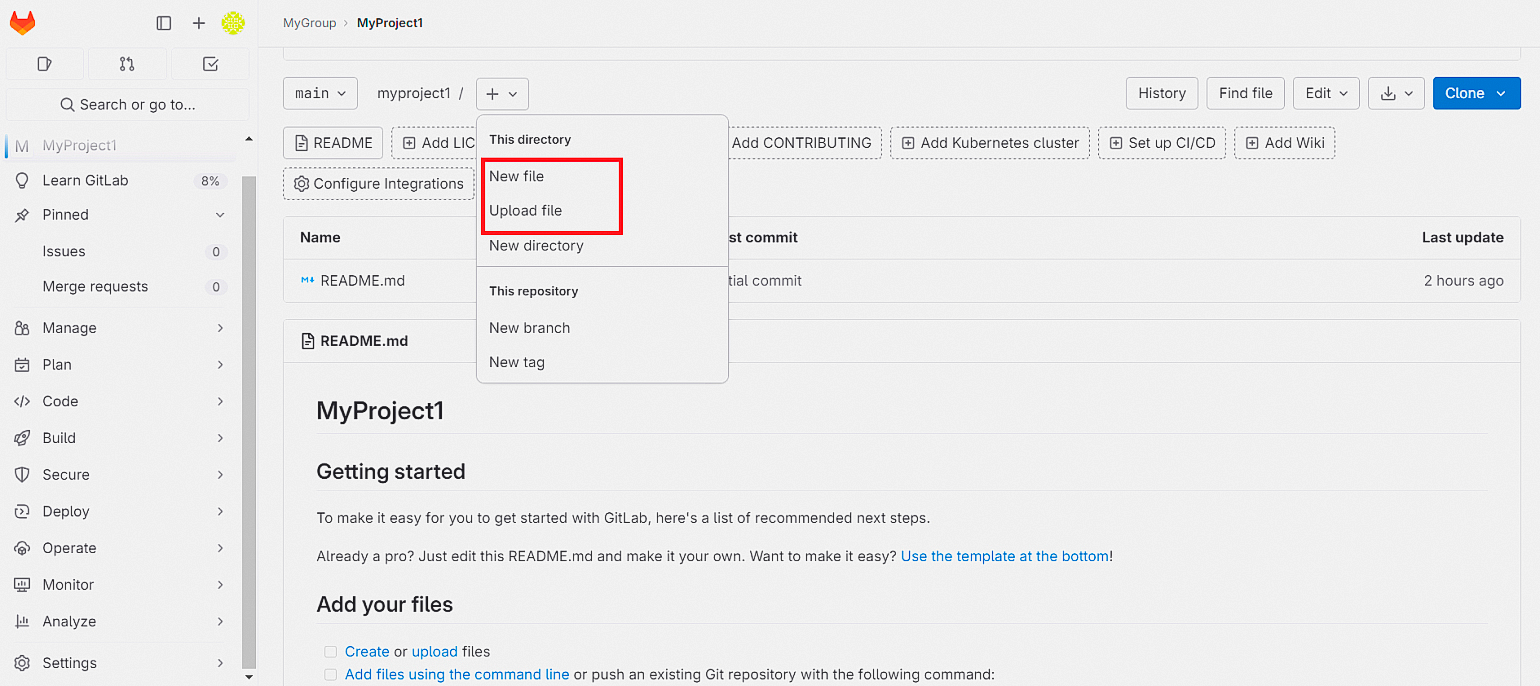
Task: Select New file from menu
Action: 602,176
